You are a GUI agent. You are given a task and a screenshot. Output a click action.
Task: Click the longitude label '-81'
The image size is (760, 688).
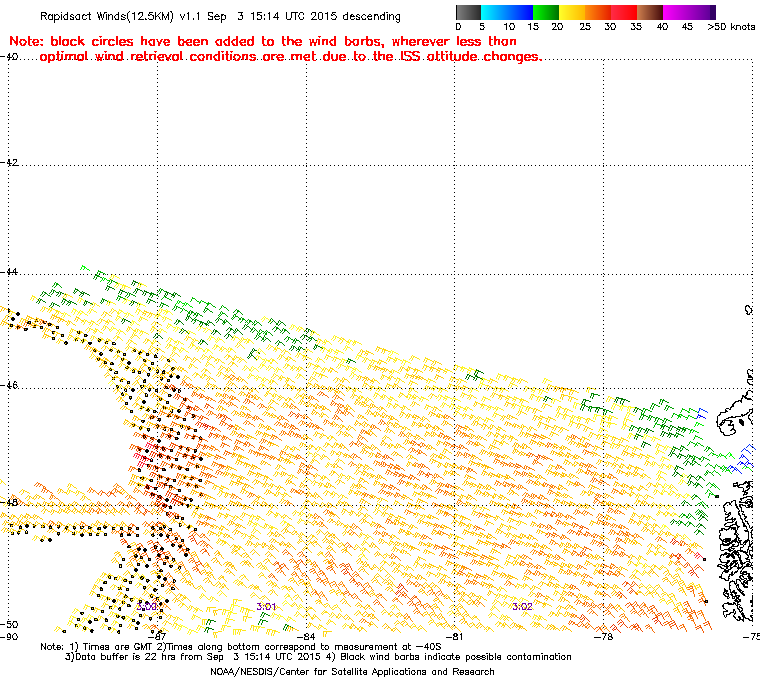point(454,636)
